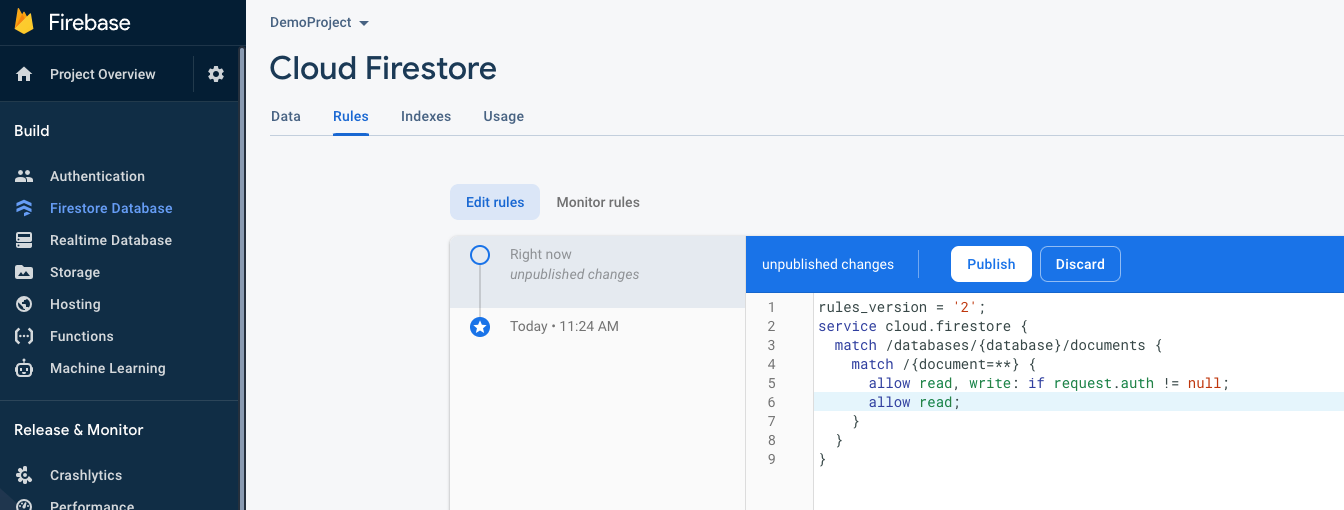This screenshot has width=1344, height=510.
Task: Place cursor on 'rules_version' code line
Action: tap(902, 307)
